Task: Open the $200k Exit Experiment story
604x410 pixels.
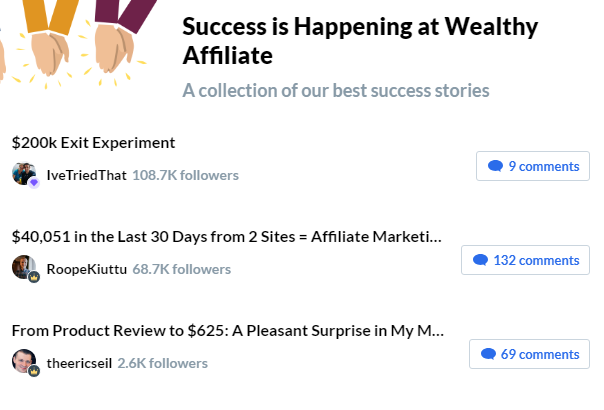Action: tap(94, 142)
